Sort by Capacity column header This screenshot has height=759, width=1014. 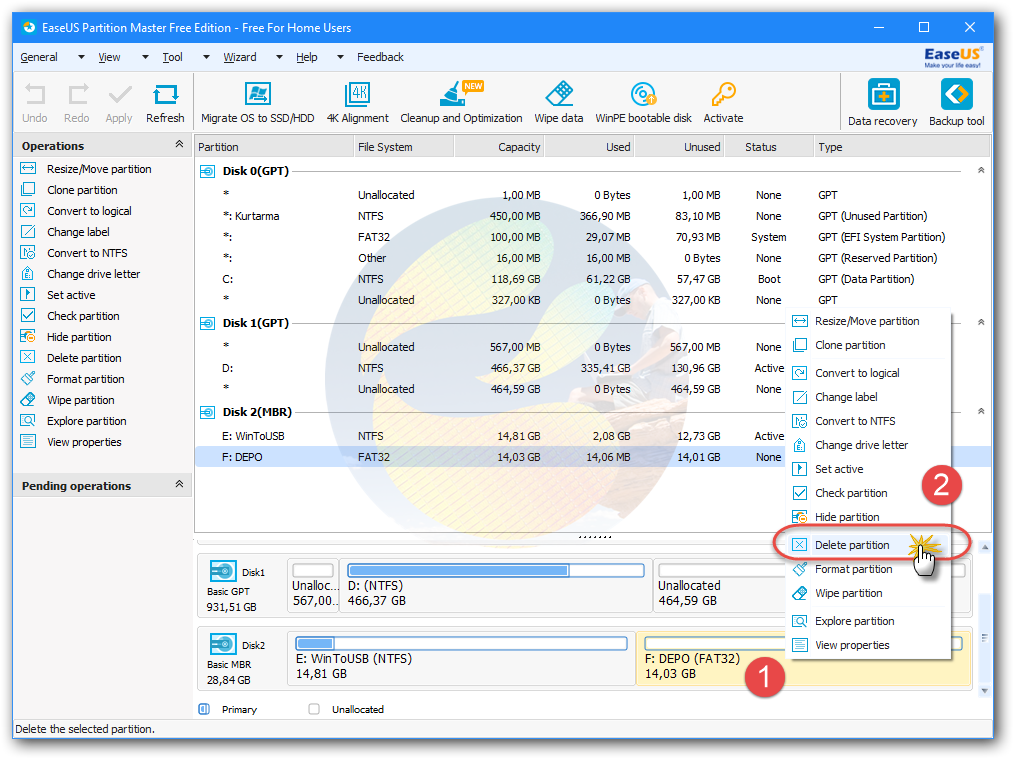point(500,147)
